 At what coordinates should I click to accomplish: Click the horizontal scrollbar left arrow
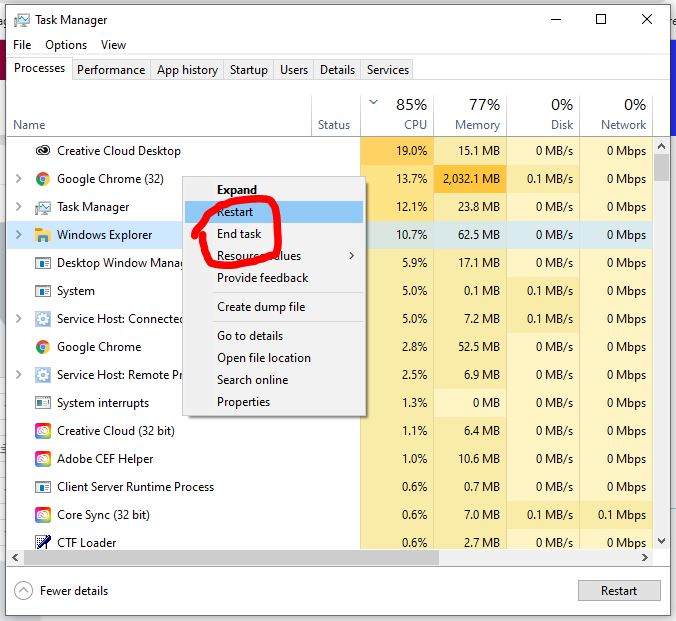(x=16, y=557)
